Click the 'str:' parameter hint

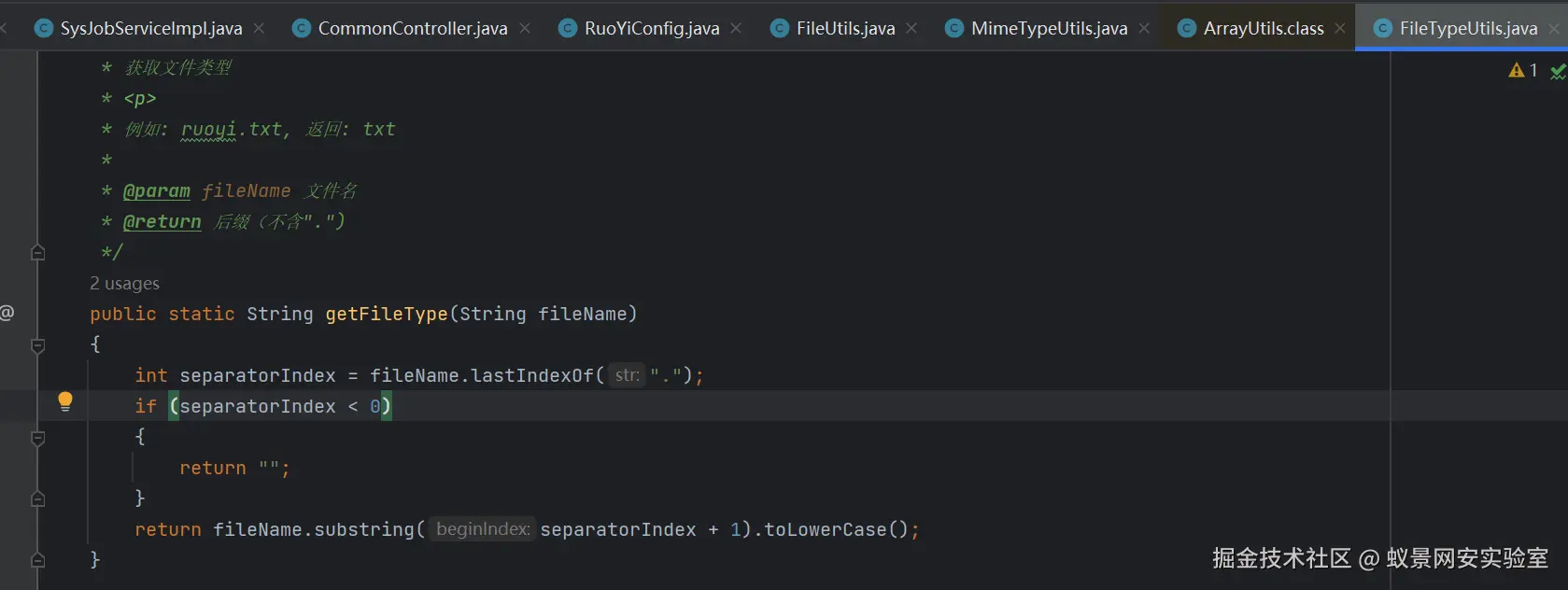point(627,375)
